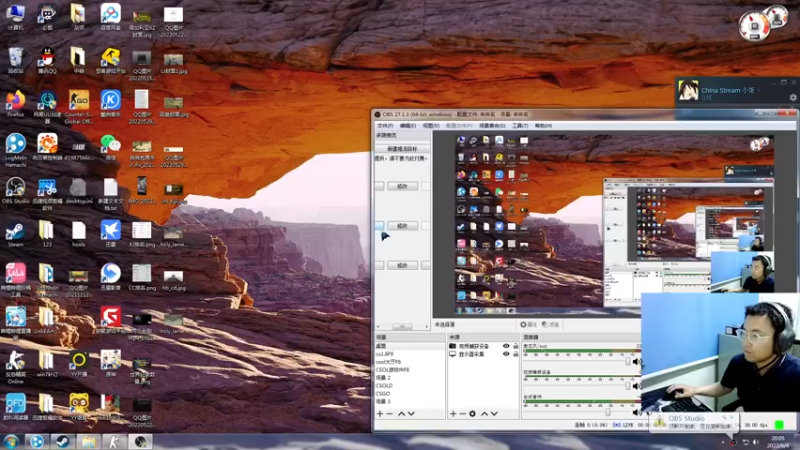Select the Steam desktop shortcut
The height and width of the screenshot is (450, 800).
coord(16,234)
